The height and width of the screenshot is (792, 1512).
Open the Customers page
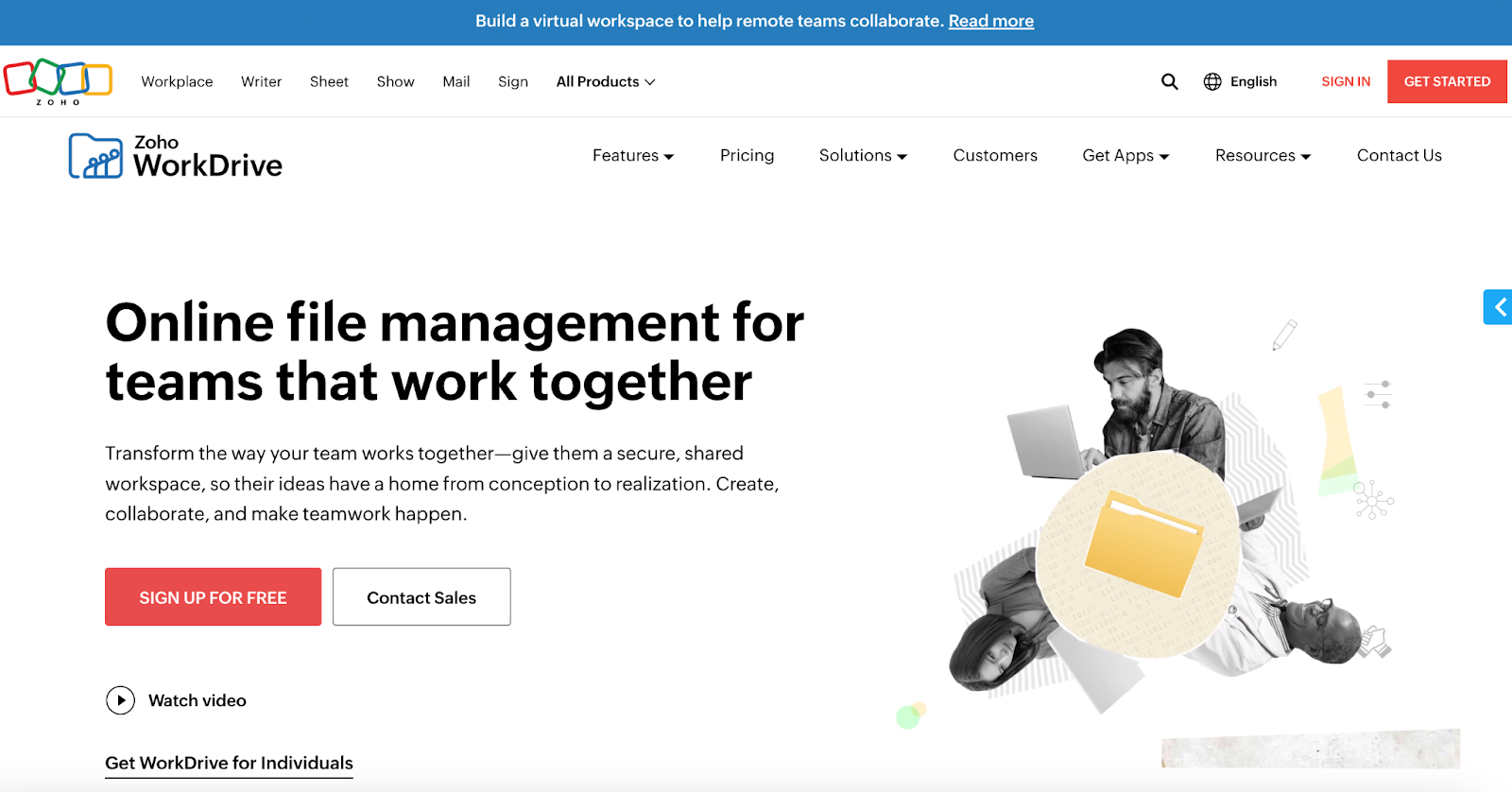click(995, 156)
